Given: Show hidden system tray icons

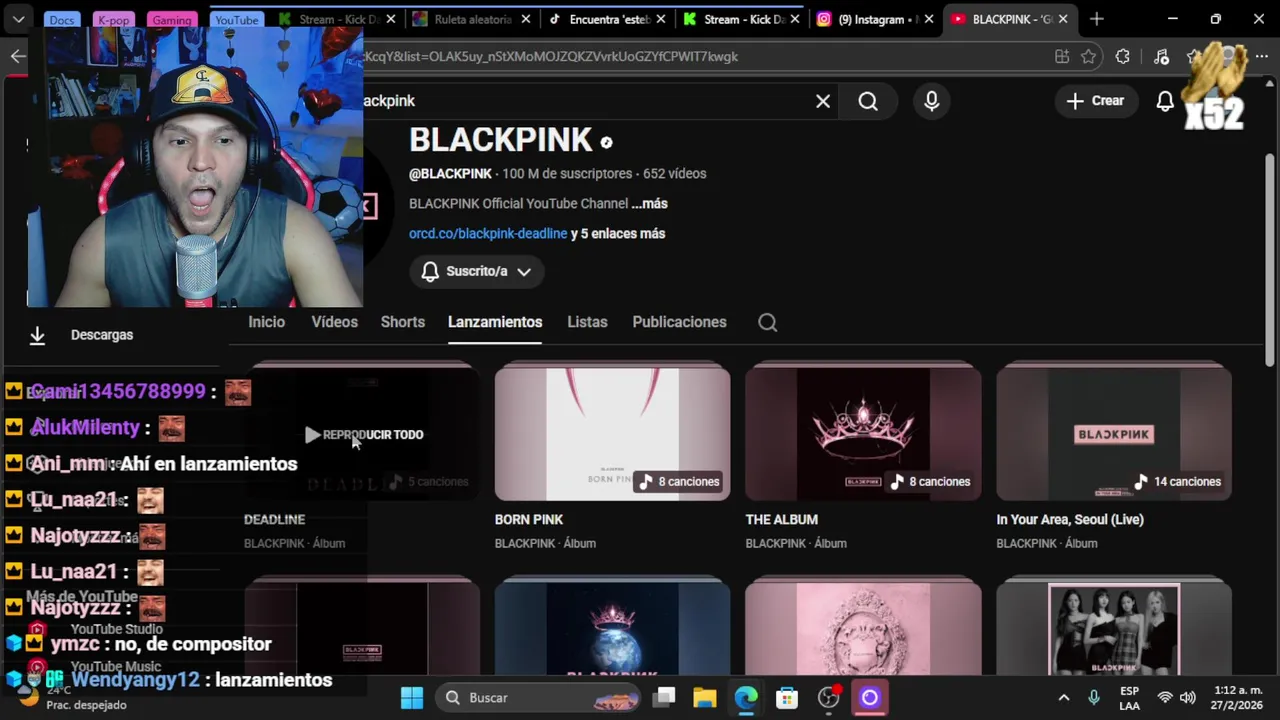Looking at the screenshot, I should (x=1064, y=698).
